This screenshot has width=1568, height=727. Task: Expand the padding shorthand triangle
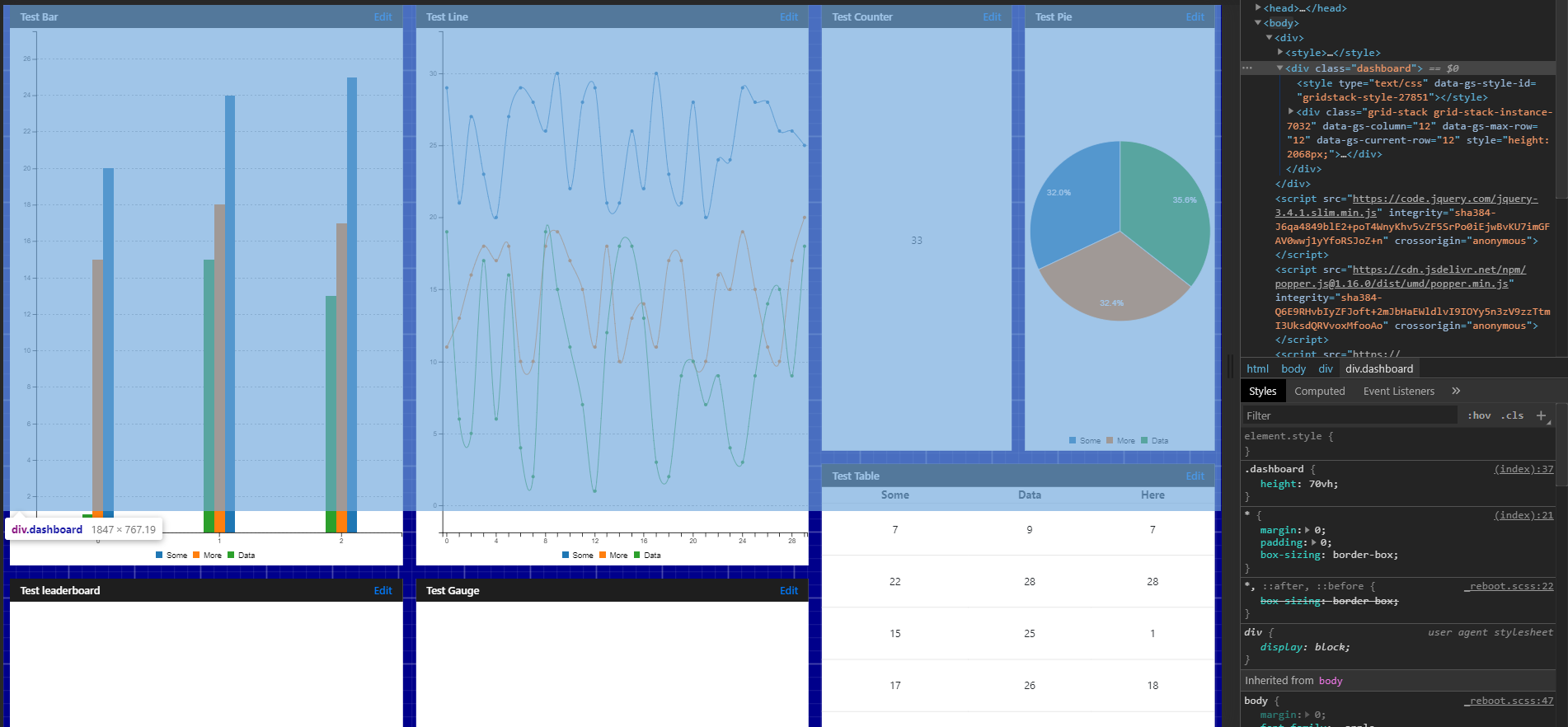pos(1314,542)
